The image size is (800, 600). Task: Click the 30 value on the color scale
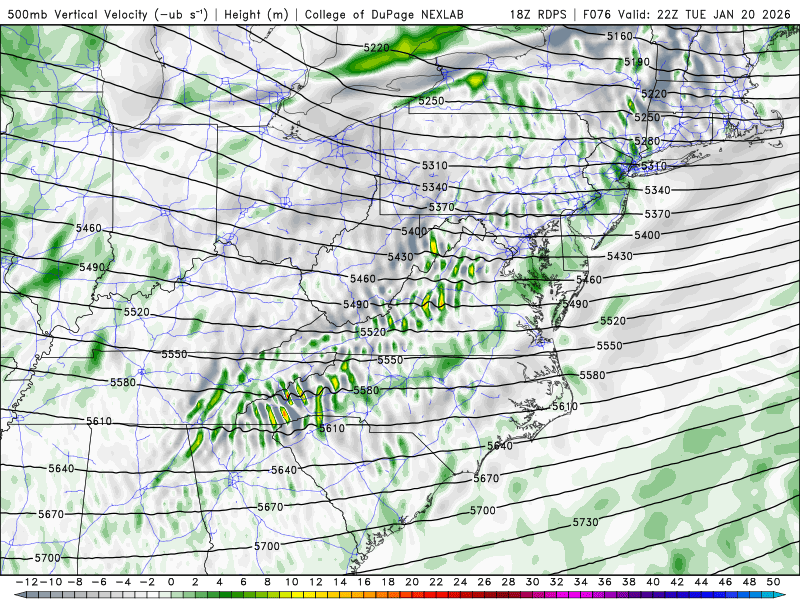coord(532,582)
